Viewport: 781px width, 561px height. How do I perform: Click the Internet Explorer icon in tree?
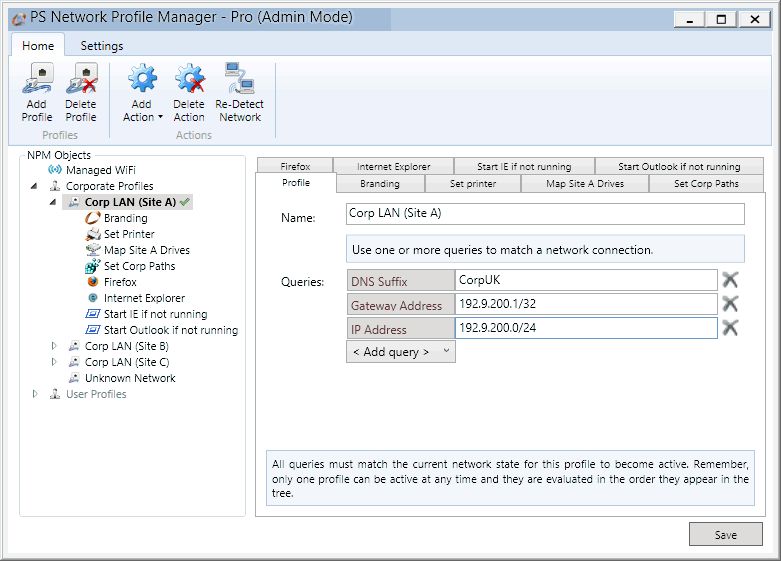(x=93, y=298)
